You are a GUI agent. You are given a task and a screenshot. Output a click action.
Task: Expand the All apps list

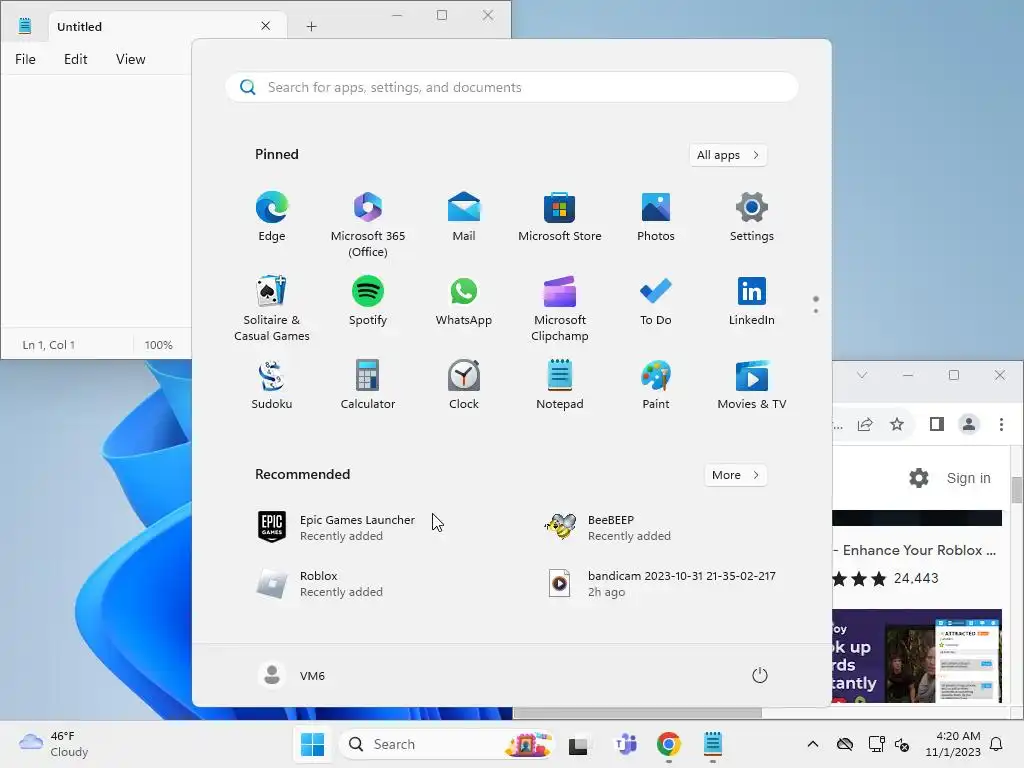pyautogui.click(x=728, y=155)
